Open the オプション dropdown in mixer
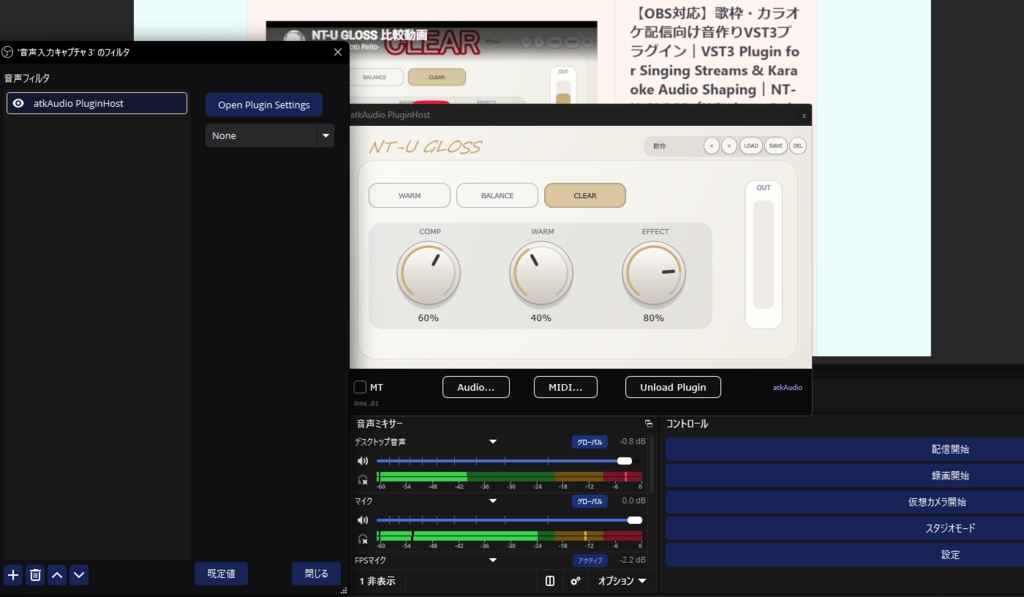The width and height of the screenshot is (1024, 597). (622, 581)
